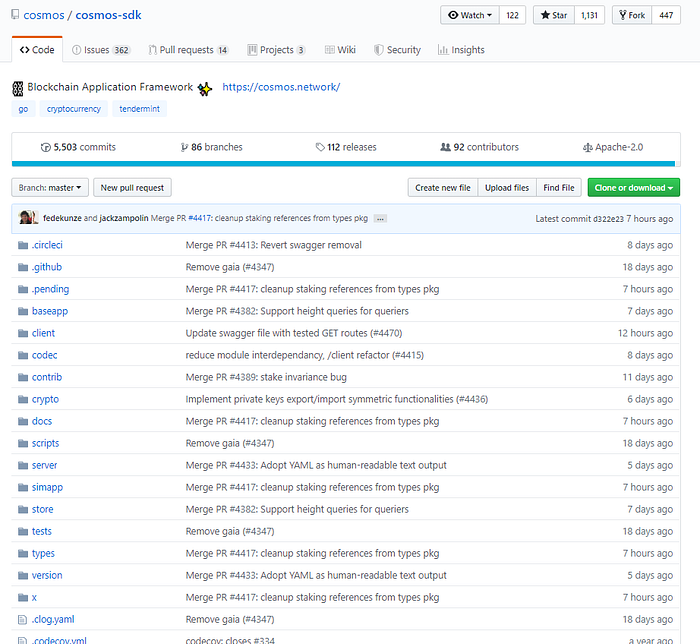This screenshot has height=644, width=700.
Task: Click the 1,131 stargazers count
Action: [589, 15]
